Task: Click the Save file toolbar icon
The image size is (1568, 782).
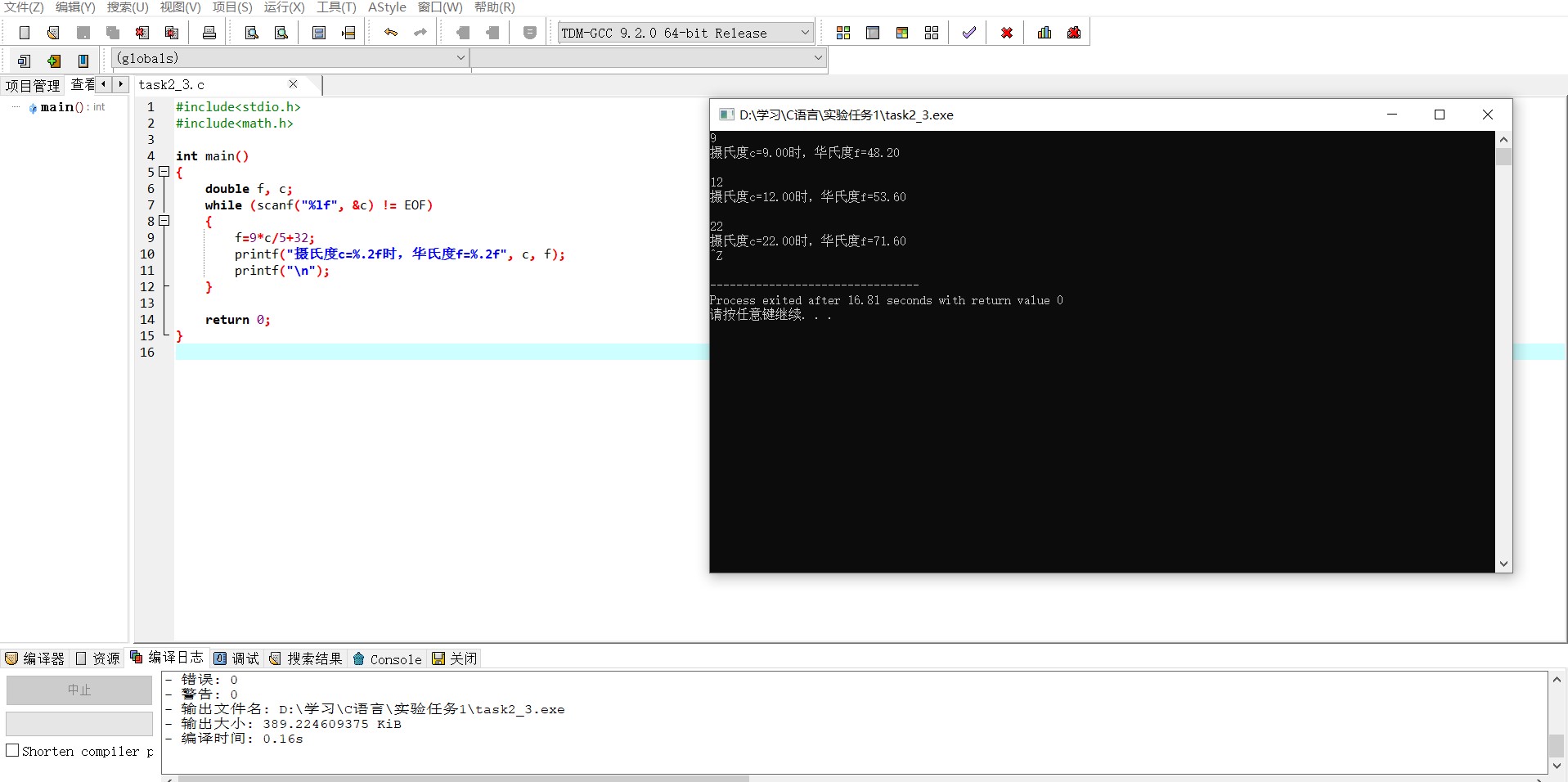Action: coord(83,33)
